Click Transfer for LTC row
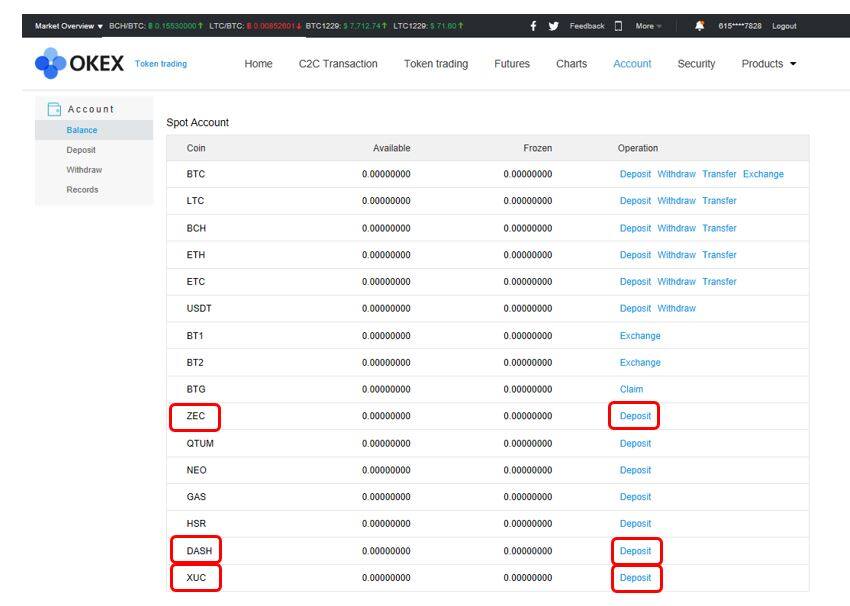Screen dimensions: 850x606 coord(719,201)
